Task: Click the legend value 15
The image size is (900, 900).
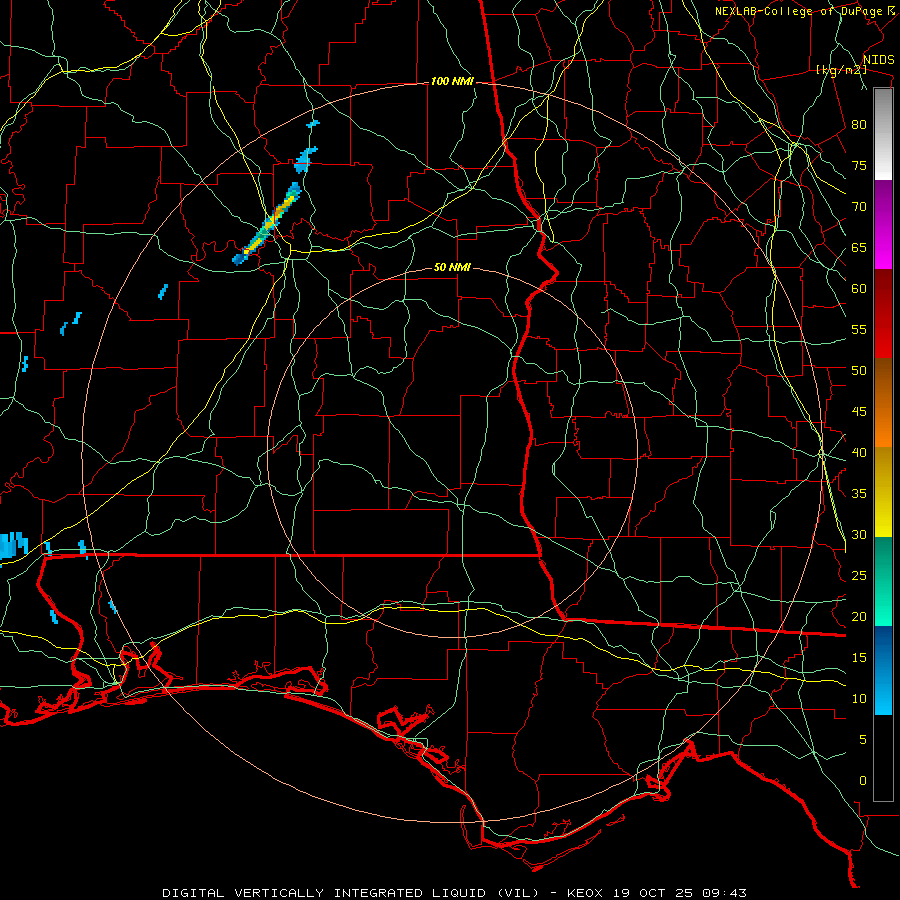Action: (859, 658)
